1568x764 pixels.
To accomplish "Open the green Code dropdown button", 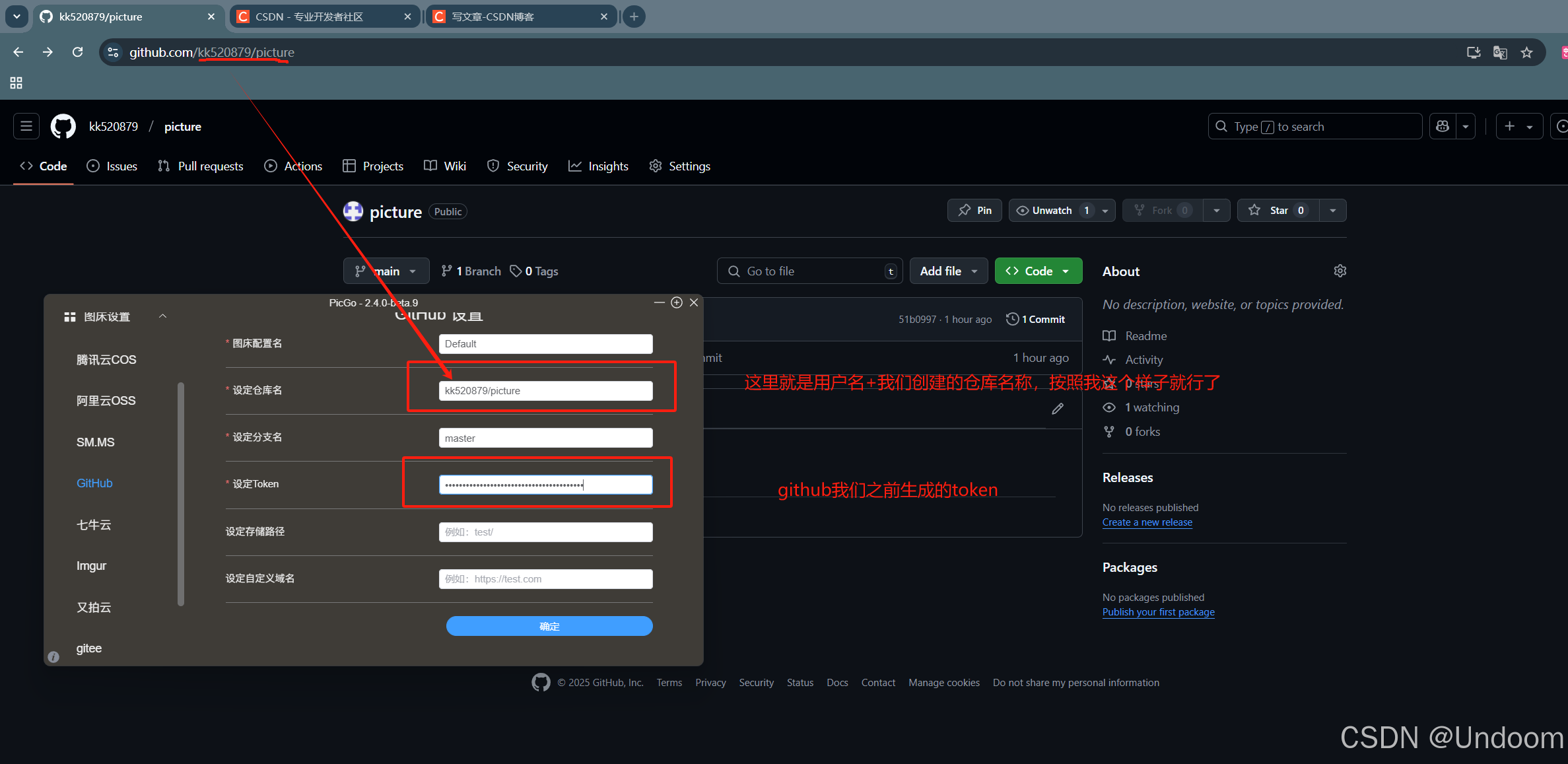I will 1038,271.
